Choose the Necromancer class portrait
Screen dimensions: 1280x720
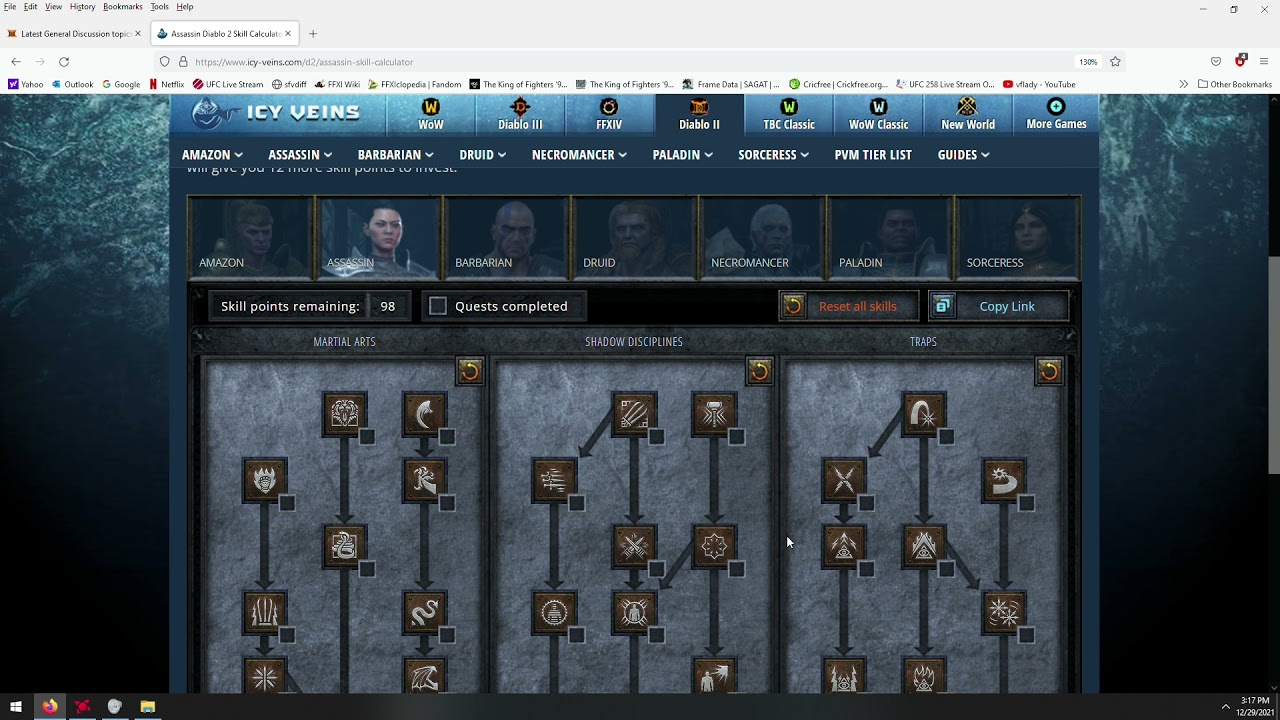pyautogui.click(x=762, y=237)
